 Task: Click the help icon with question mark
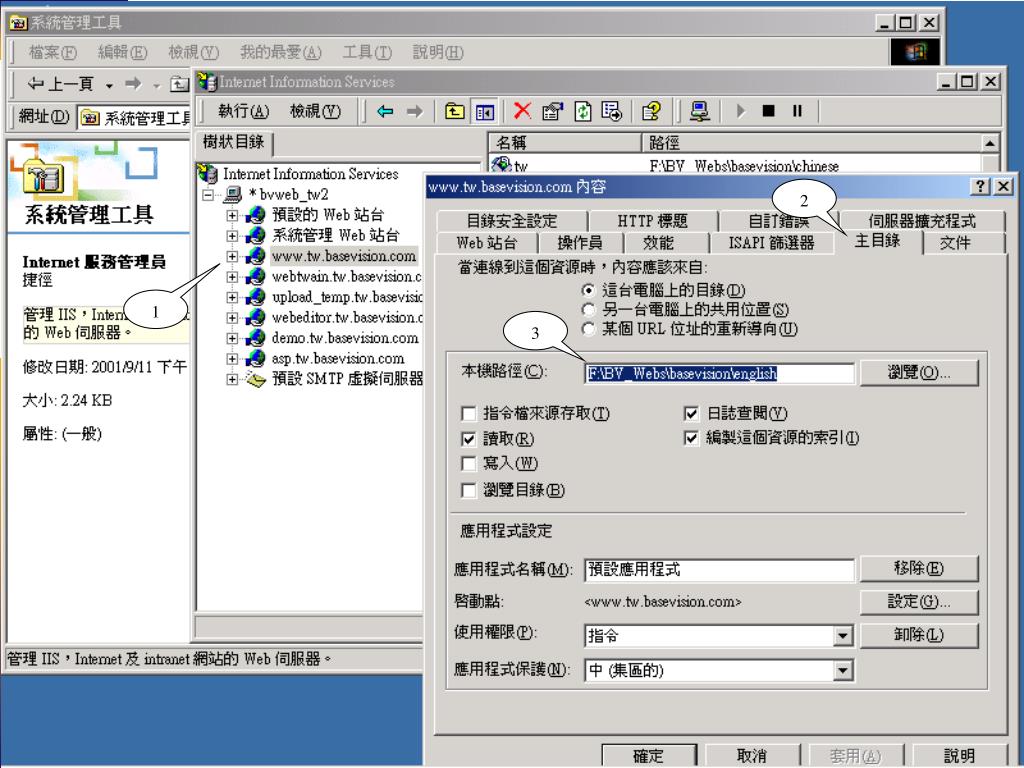click(x=651, y=112)
